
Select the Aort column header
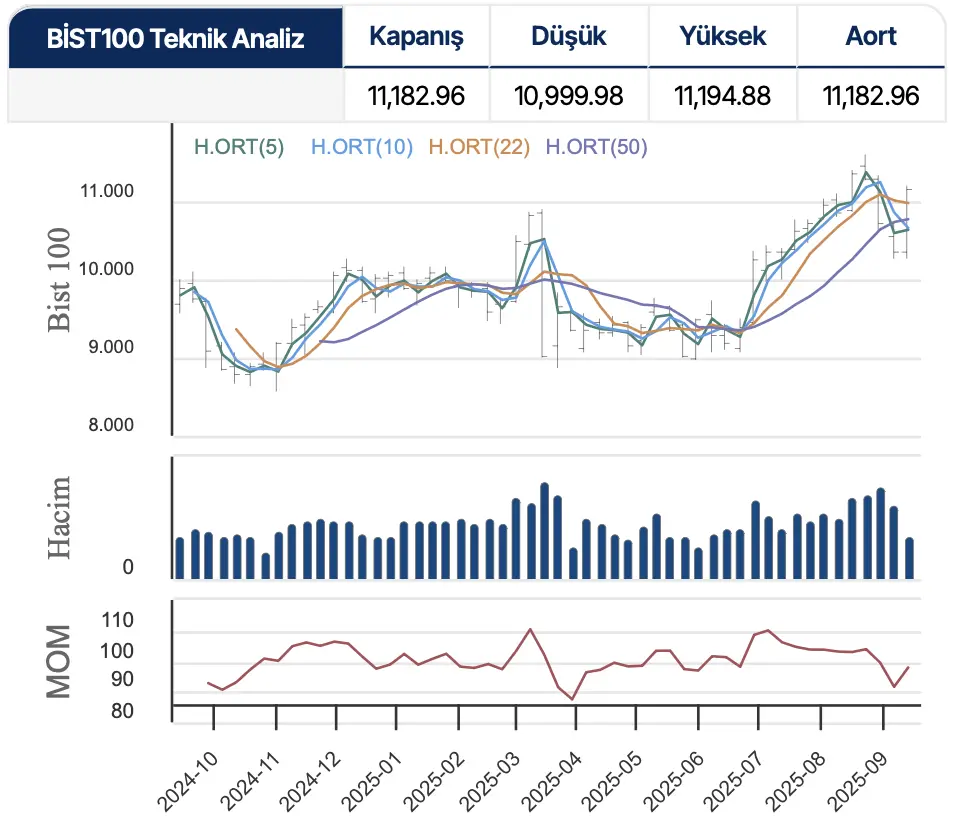871,36
